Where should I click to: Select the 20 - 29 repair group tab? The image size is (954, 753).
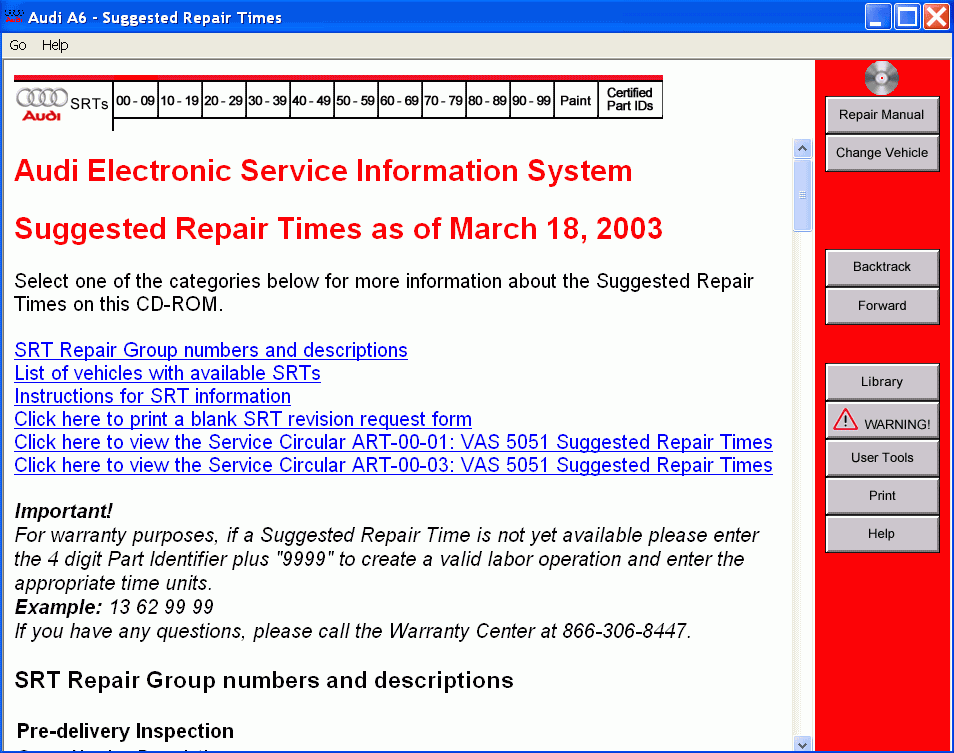pos(223,100)
